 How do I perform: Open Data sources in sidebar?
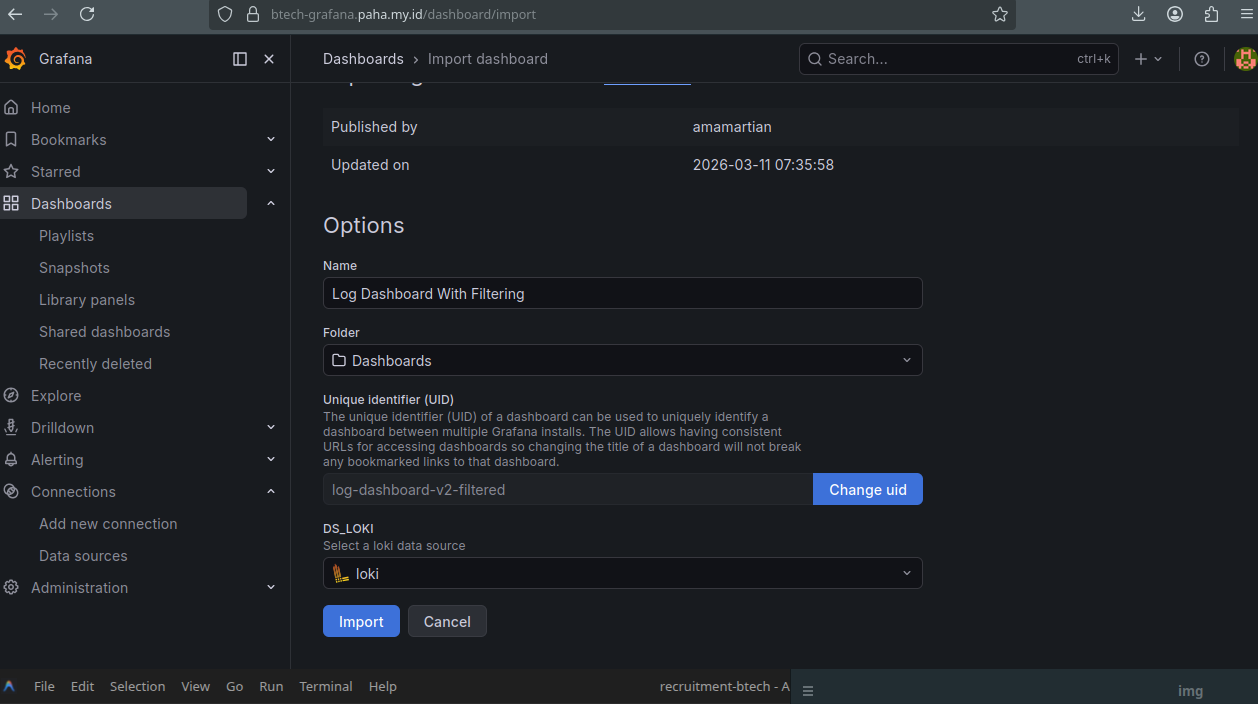83,555
